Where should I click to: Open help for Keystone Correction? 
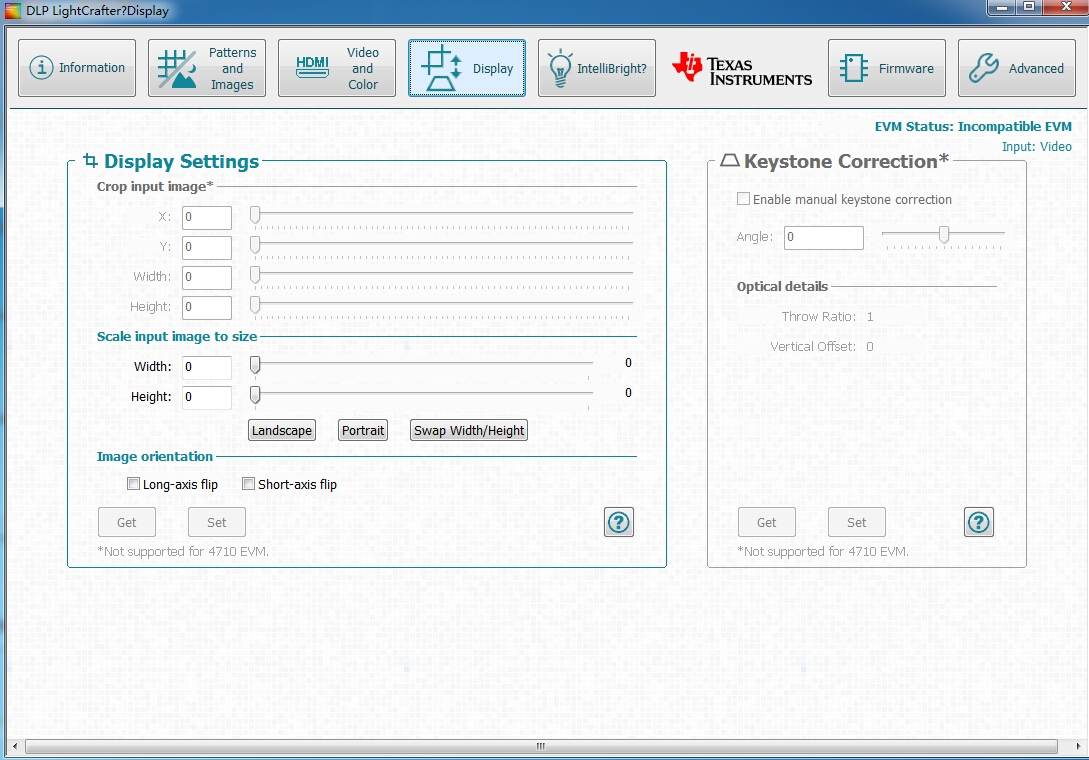pyautogui.click(x=979, y=522)
